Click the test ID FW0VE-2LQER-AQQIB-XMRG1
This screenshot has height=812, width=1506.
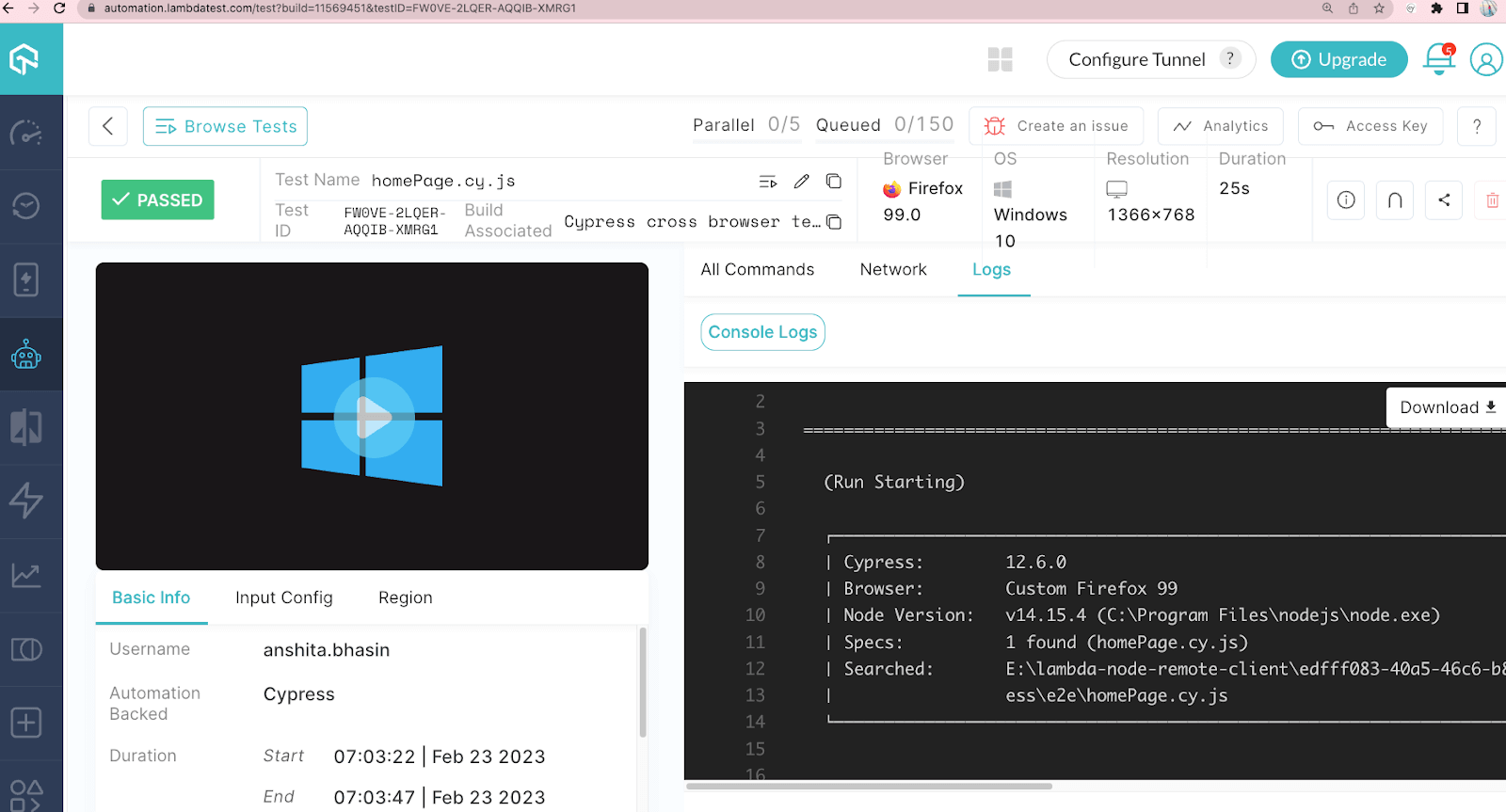tap(394, 221)
